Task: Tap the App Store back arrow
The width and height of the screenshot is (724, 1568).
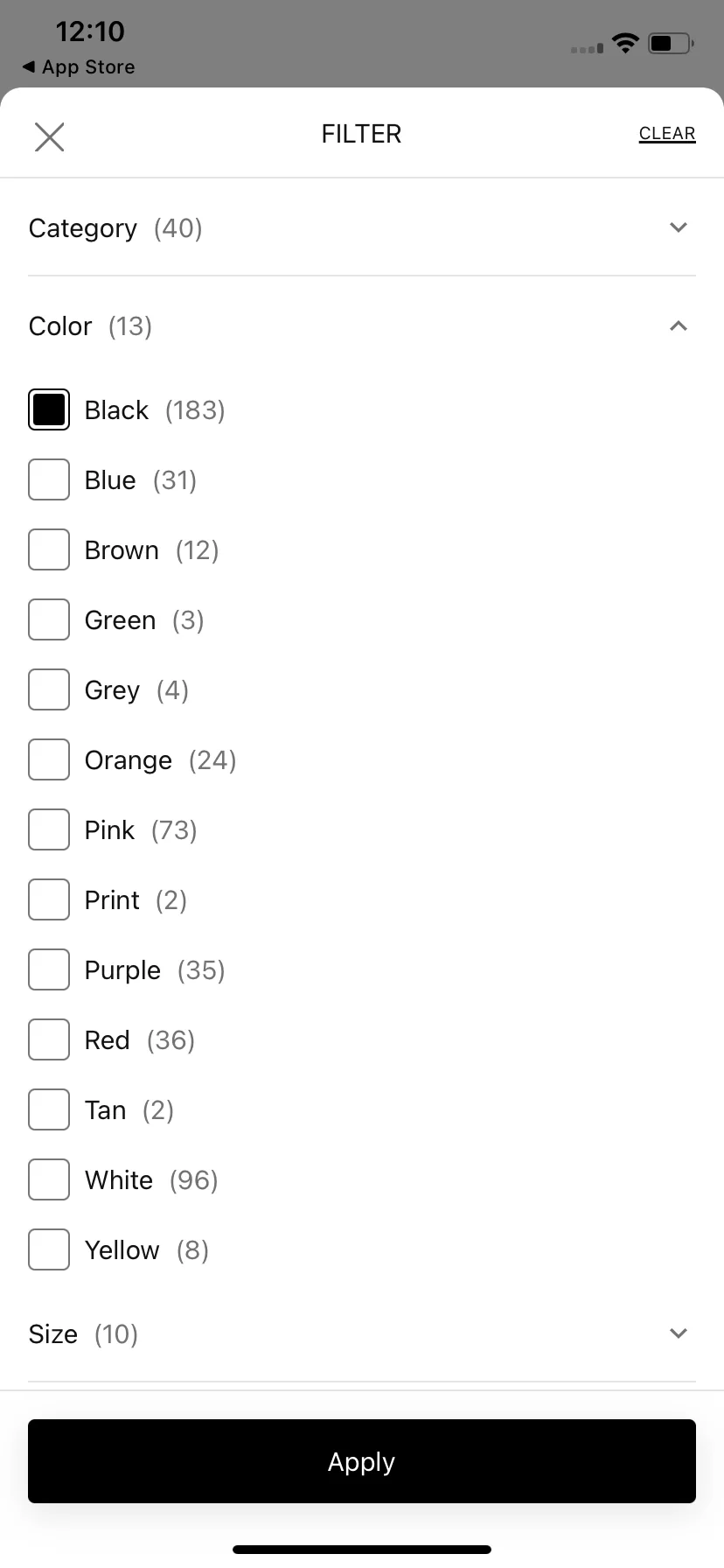Action: pos(29,66)
